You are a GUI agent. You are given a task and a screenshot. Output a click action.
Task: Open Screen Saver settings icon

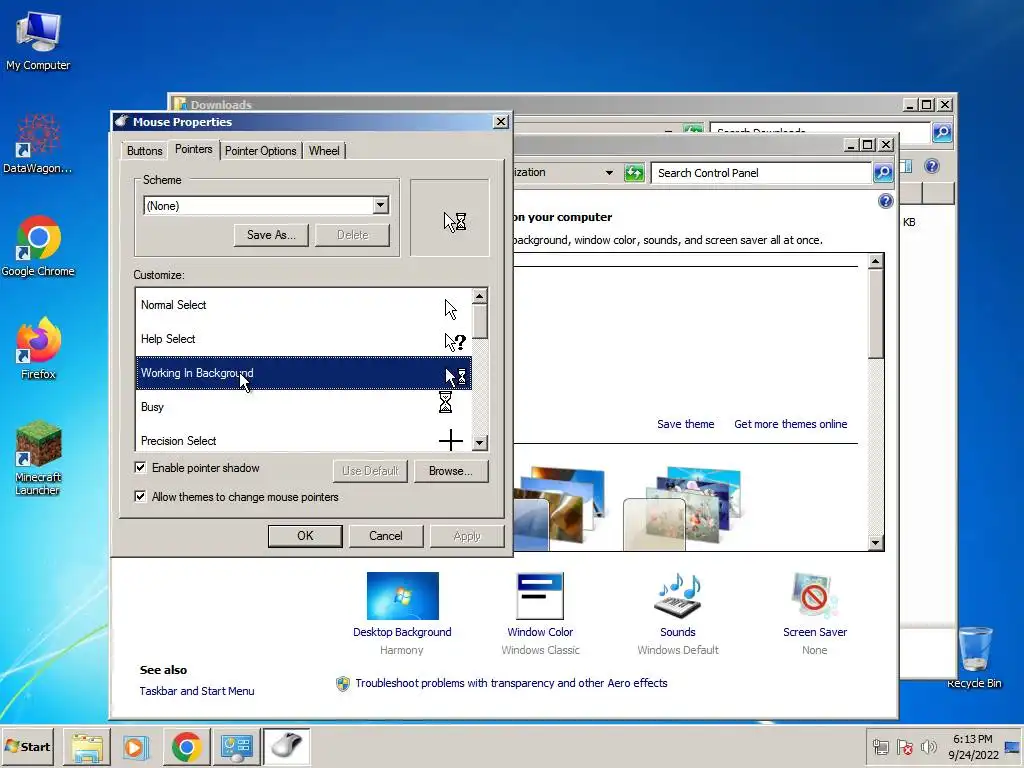tap(814, 596)
